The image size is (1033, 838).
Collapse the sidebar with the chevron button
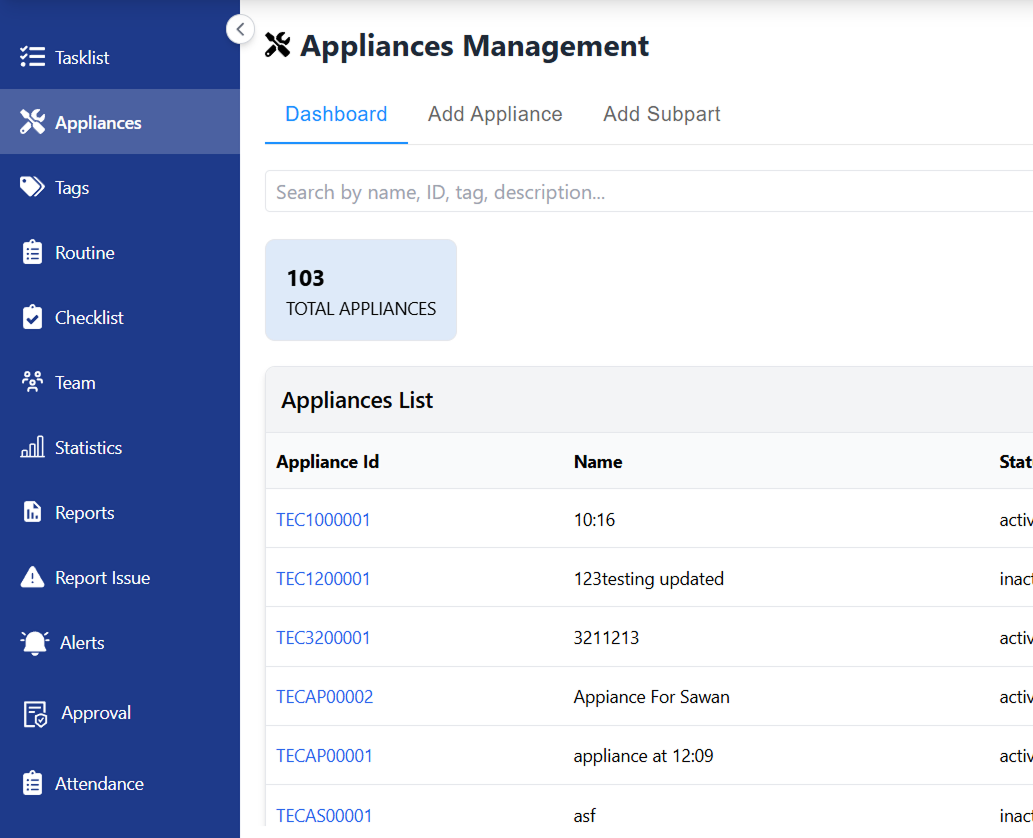click(240, 29)
